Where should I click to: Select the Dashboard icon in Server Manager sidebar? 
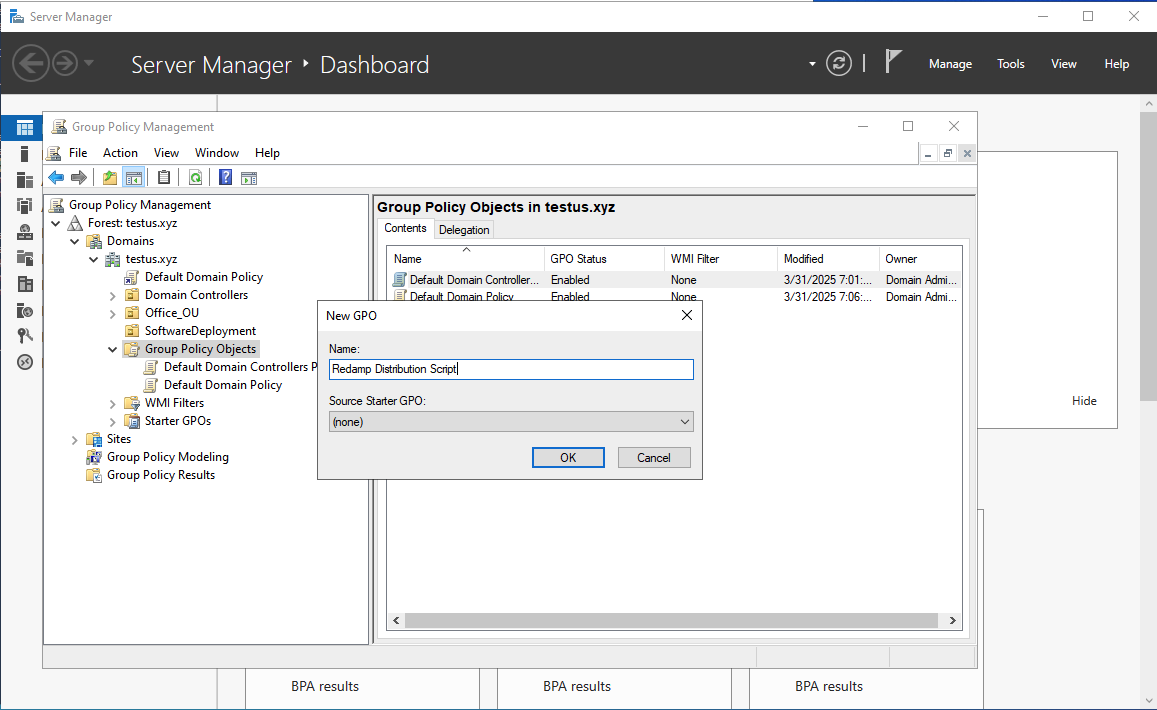[x=25, y=128]
